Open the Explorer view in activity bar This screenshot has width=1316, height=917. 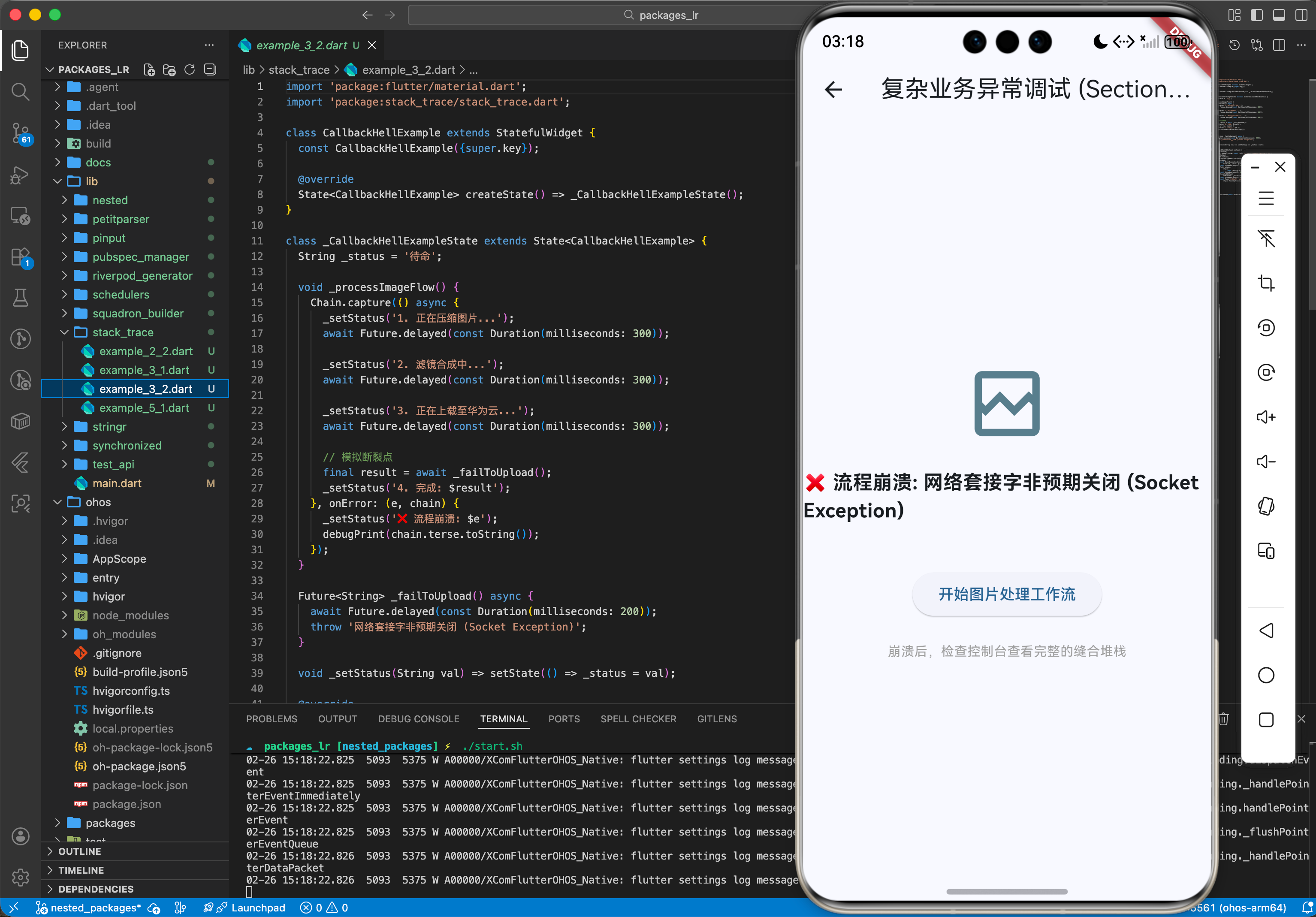click(x=21, y=51)
